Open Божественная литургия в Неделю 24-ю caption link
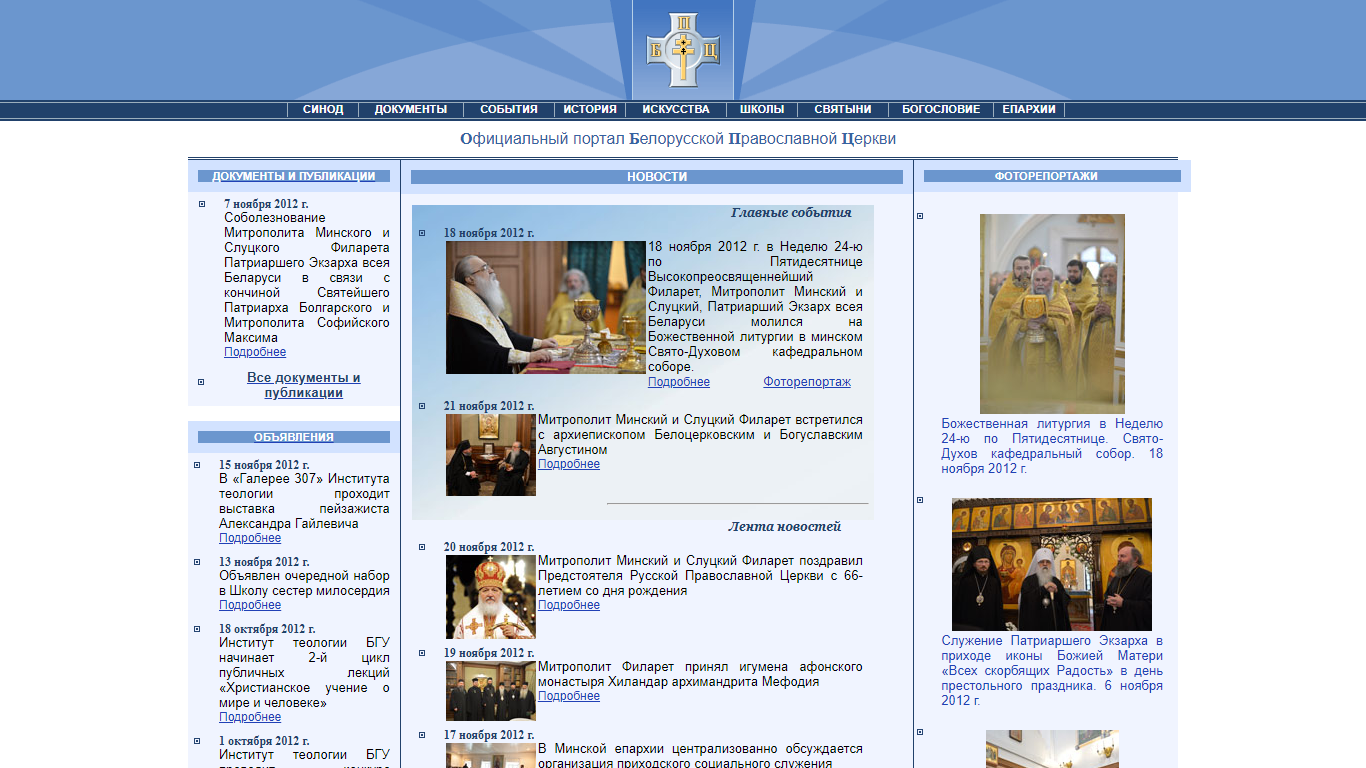 tap(1052, 446)
